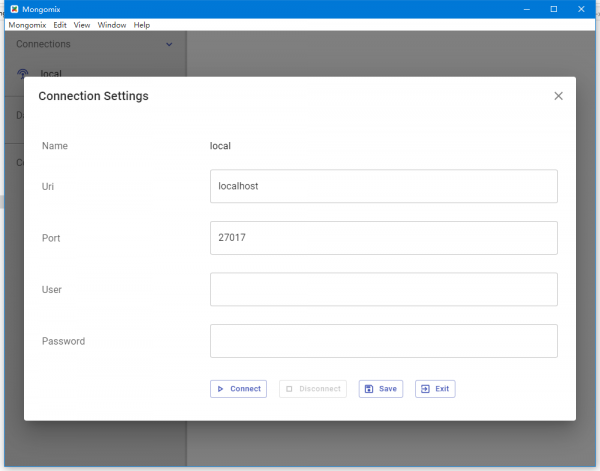The width and height of the screenshot is (600, 471).
Task: Focus the empty User input field
Action: [x=384, y=289]
